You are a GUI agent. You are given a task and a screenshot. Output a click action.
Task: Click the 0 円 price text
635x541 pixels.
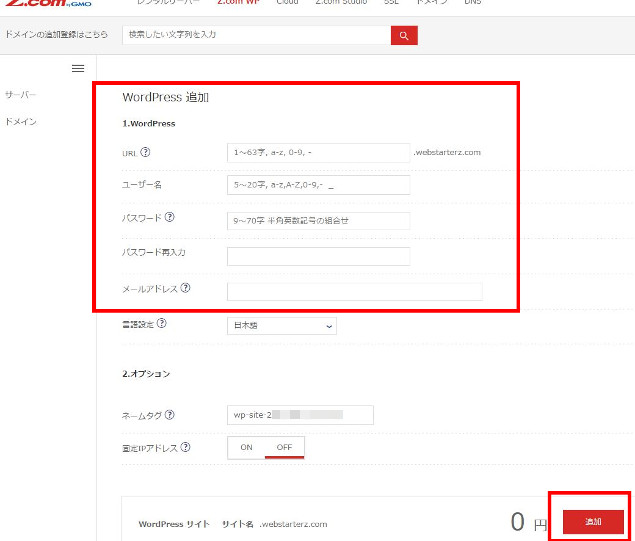(528, 522)
